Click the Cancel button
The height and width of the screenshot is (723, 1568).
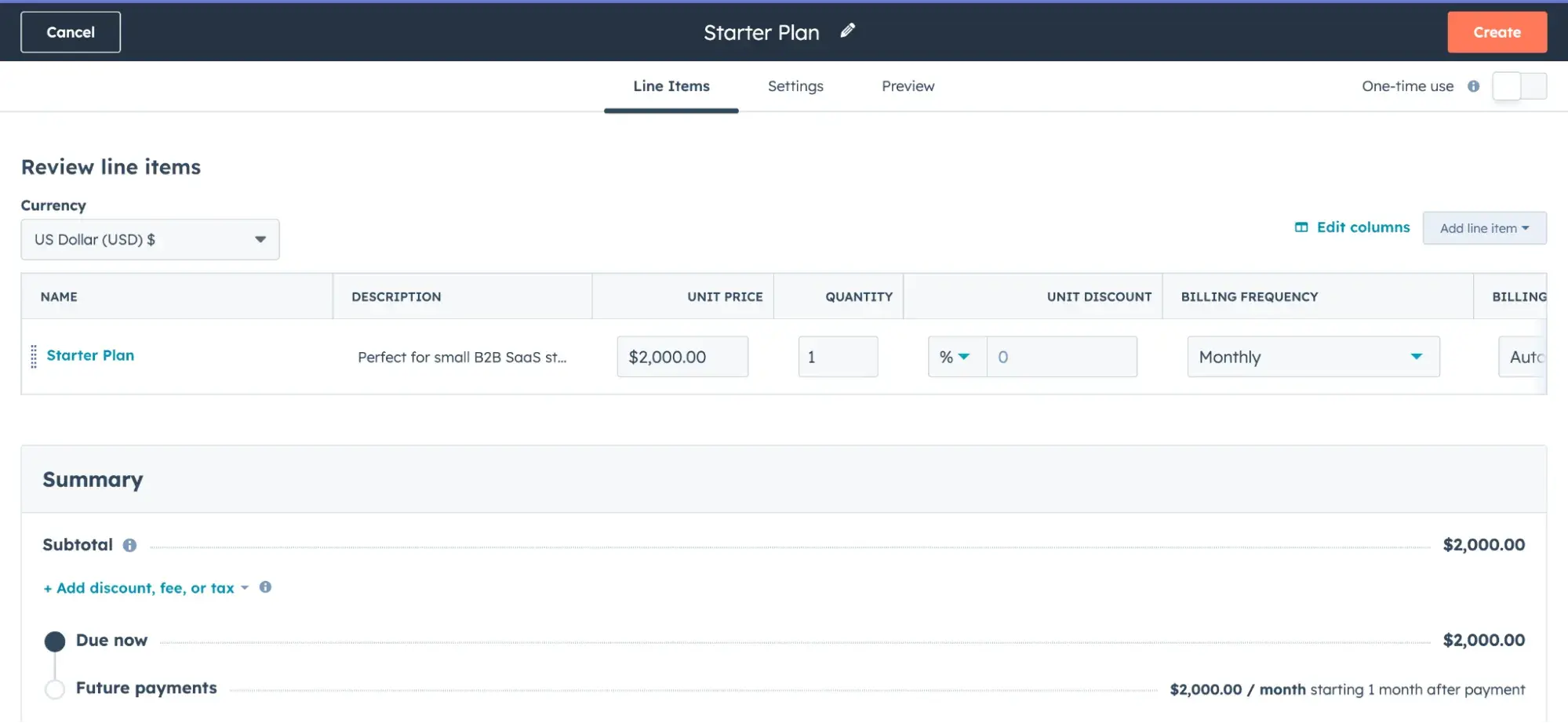pyautogui.click(x=71, y=32)
